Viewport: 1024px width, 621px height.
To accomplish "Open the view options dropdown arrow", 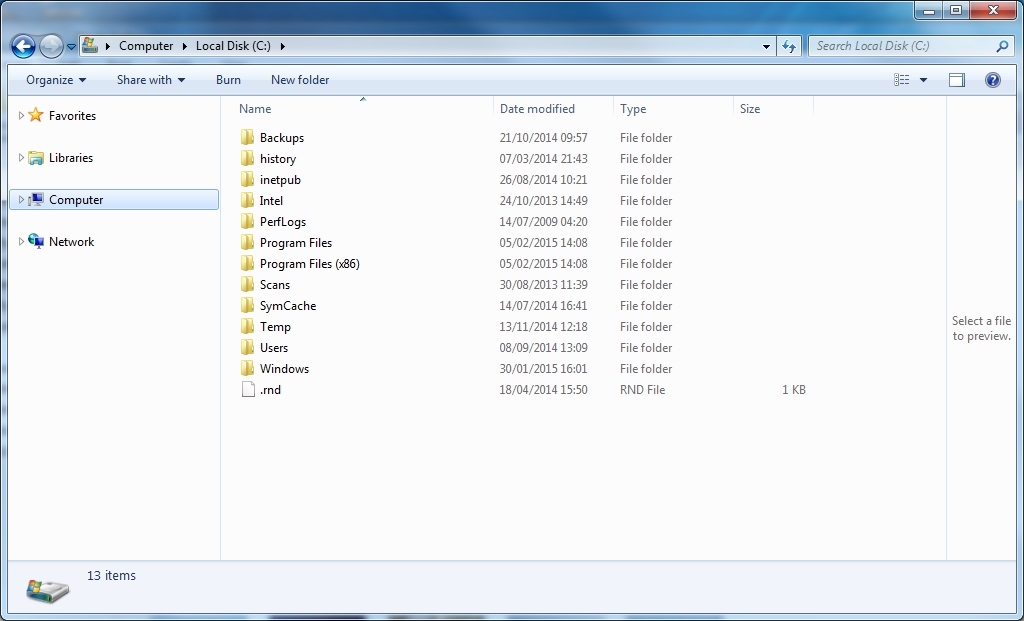I will click(x=923, y=80).
